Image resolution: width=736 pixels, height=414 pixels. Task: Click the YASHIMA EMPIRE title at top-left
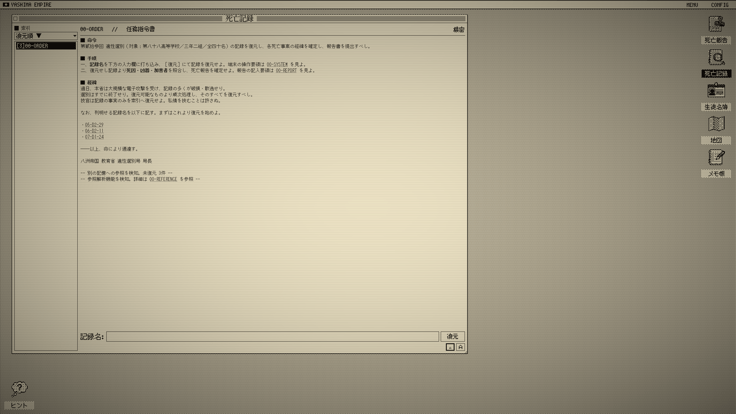pos(31,5)
